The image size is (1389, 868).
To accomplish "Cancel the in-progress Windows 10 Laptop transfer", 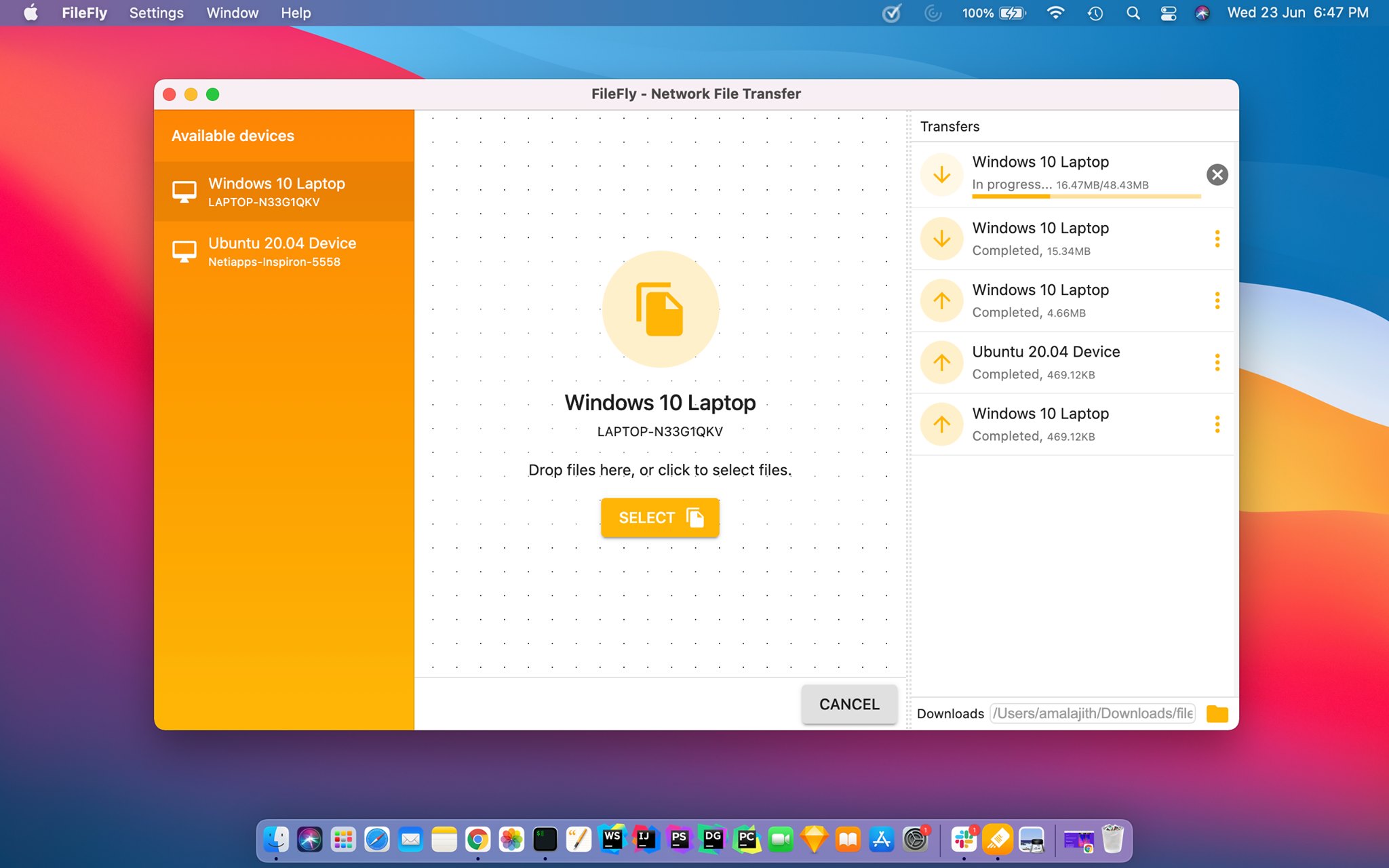I will click(x=1217, y=175).
